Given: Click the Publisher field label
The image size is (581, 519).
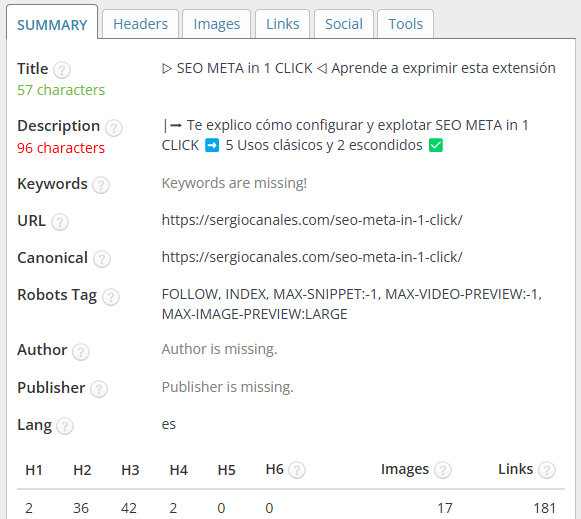Looking at the screenshot, I should point(51,387).
